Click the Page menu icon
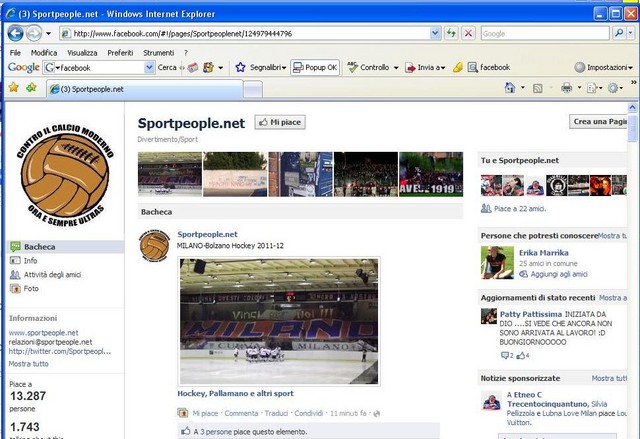This screenshot has width=640, height=439. point(592,88)
